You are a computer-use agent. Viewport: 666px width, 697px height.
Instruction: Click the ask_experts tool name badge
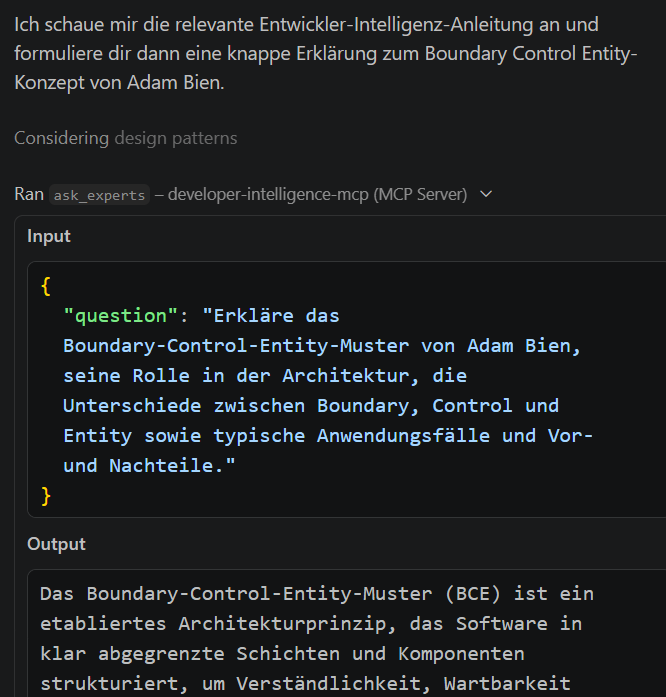99,195
